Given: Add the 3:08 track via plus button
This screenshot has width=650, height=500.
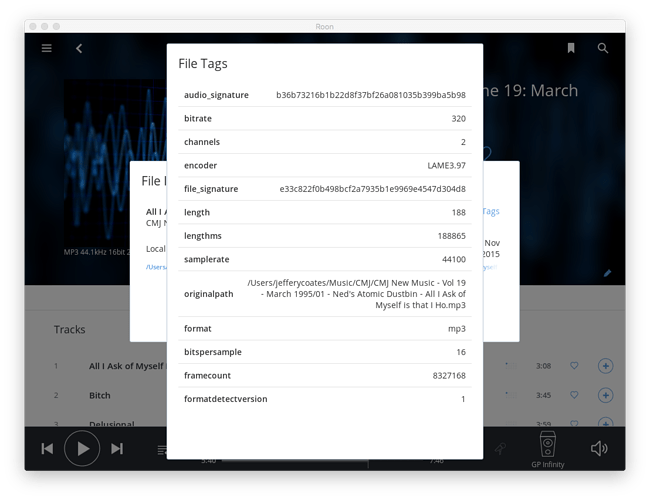Looking at the screenshot, I should click(605, 366).
